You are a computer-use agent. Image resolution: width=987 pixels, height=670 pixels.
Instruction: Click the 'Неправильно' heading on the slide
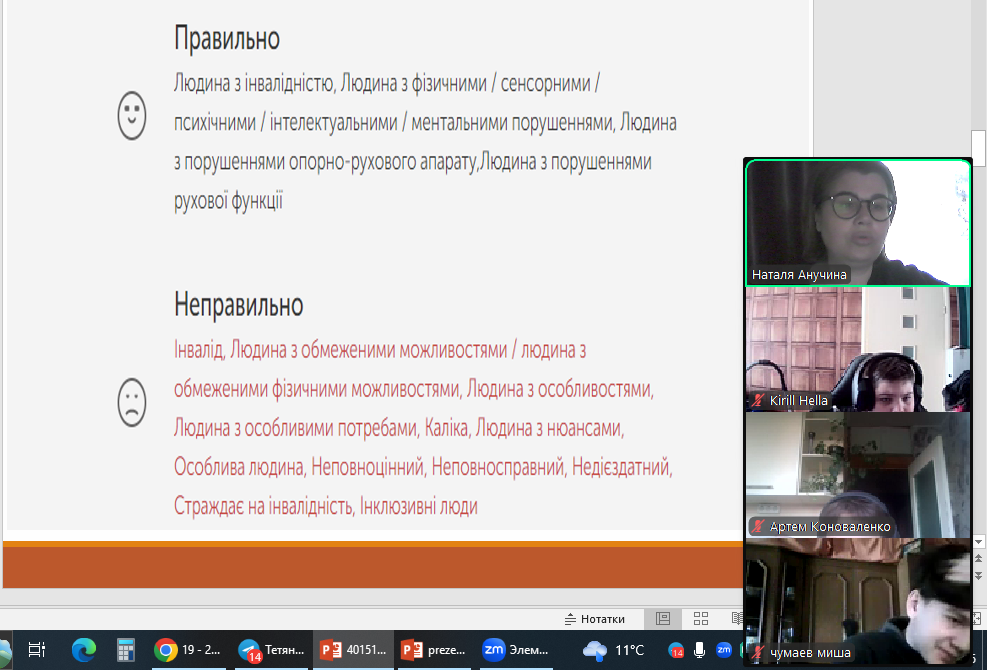click(239, 305)
